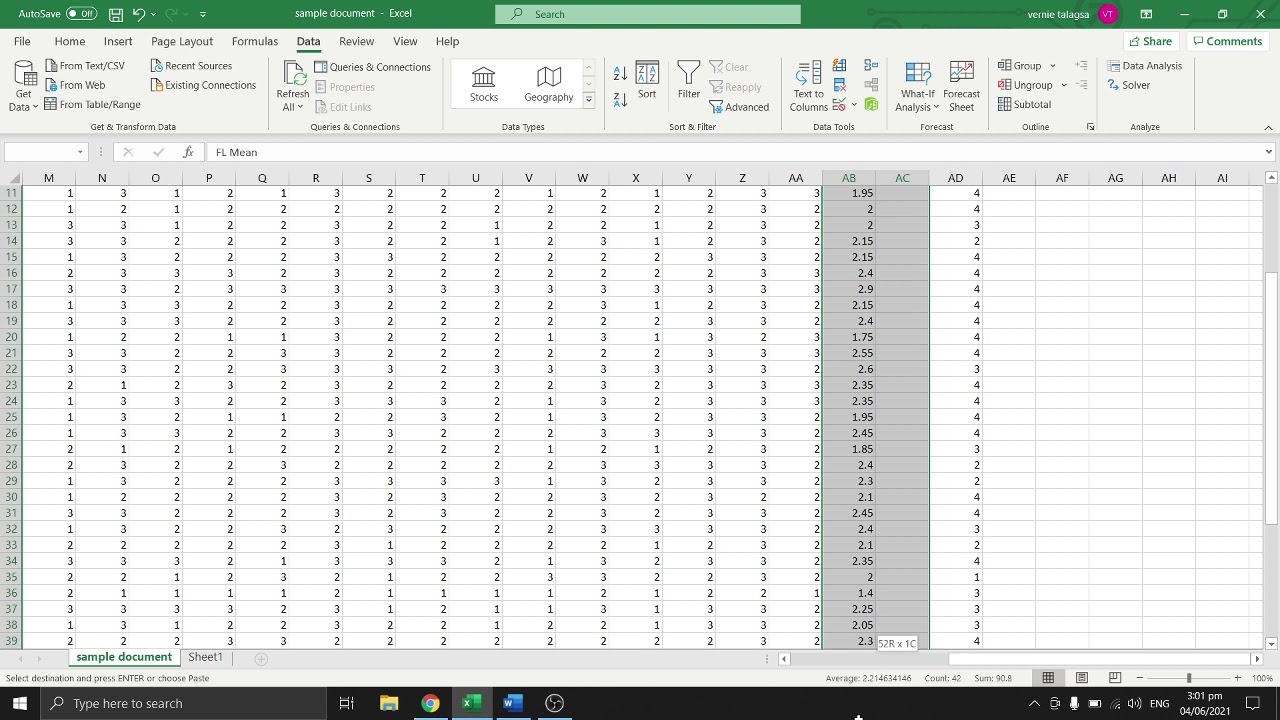Import data From Text/CSV
Image resolution: width=1280 pixels, height=720 pixels.
point(85,66)
